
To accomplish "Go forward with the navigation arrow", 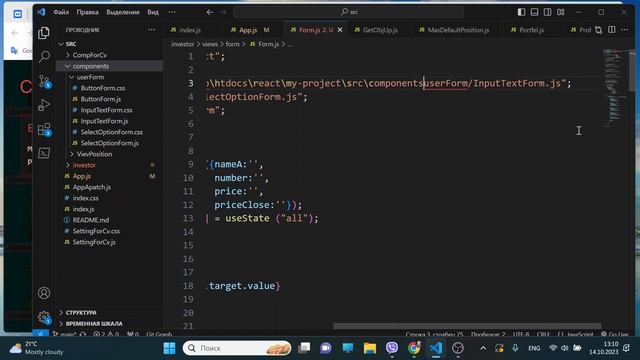I will (223, 12).
